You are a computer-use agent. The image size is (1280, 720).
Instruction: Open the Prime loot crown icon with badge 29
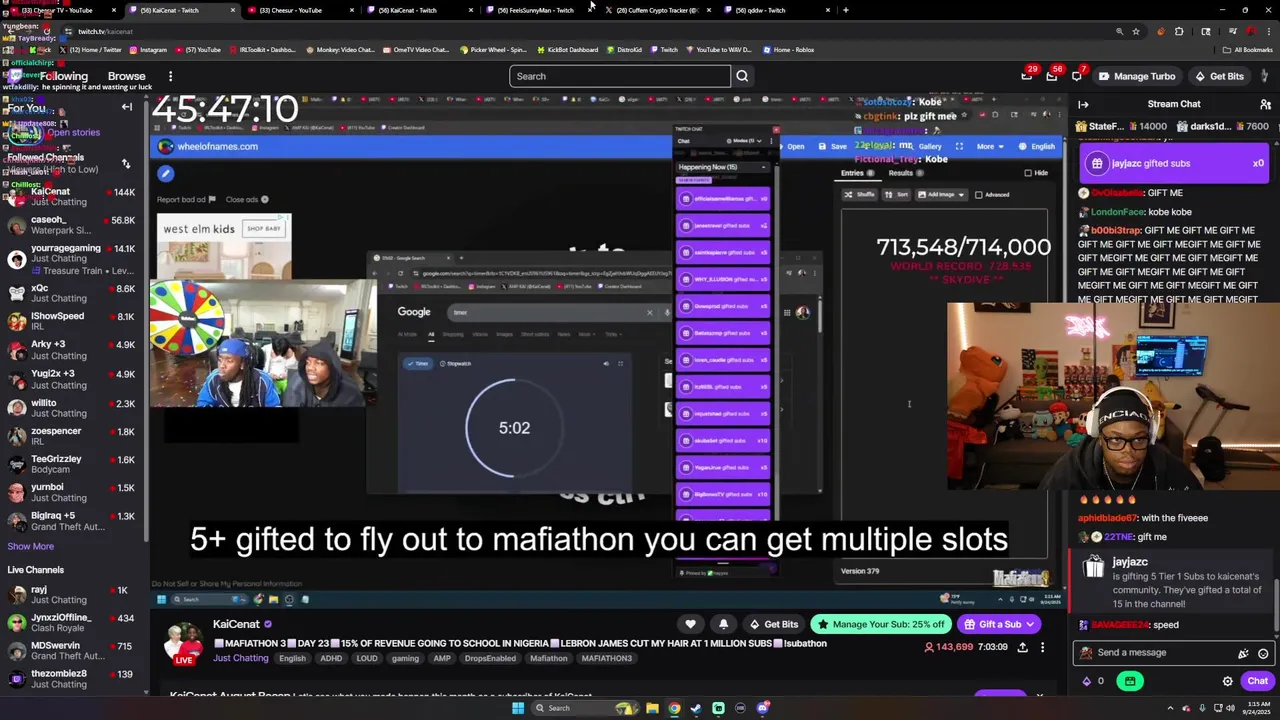point(1027,76)
